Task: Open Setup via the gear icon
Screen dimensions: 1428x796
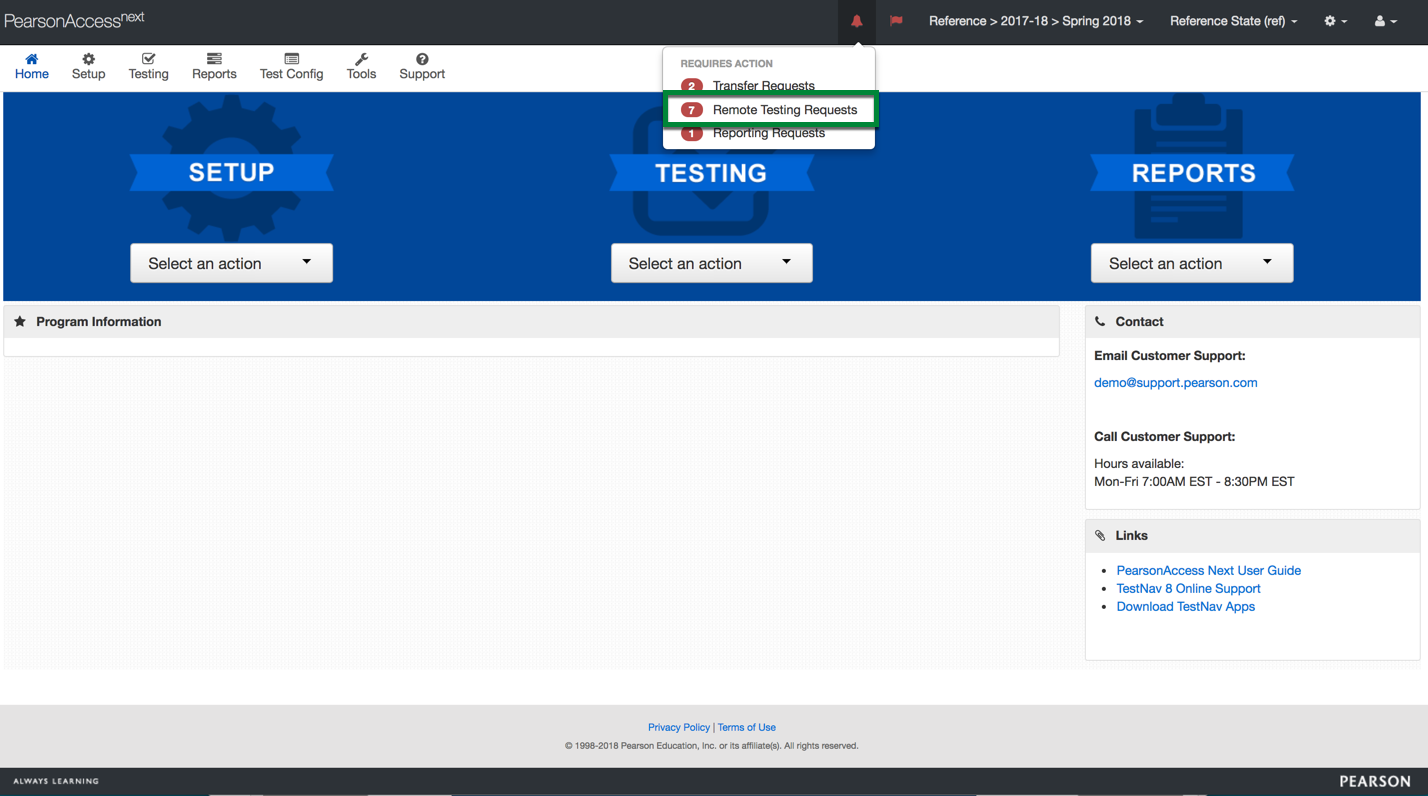Action: (x=88, y=59)
